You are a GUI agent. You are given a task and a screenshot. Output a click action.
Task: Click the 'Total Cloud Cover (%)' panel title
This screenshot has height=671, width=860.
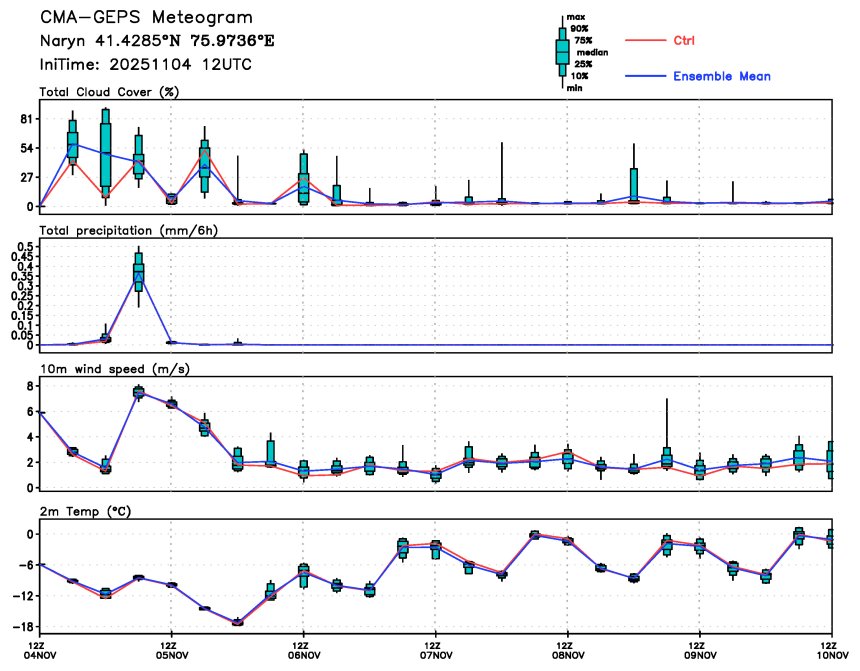pyautogui.click(x=115, y=92)
